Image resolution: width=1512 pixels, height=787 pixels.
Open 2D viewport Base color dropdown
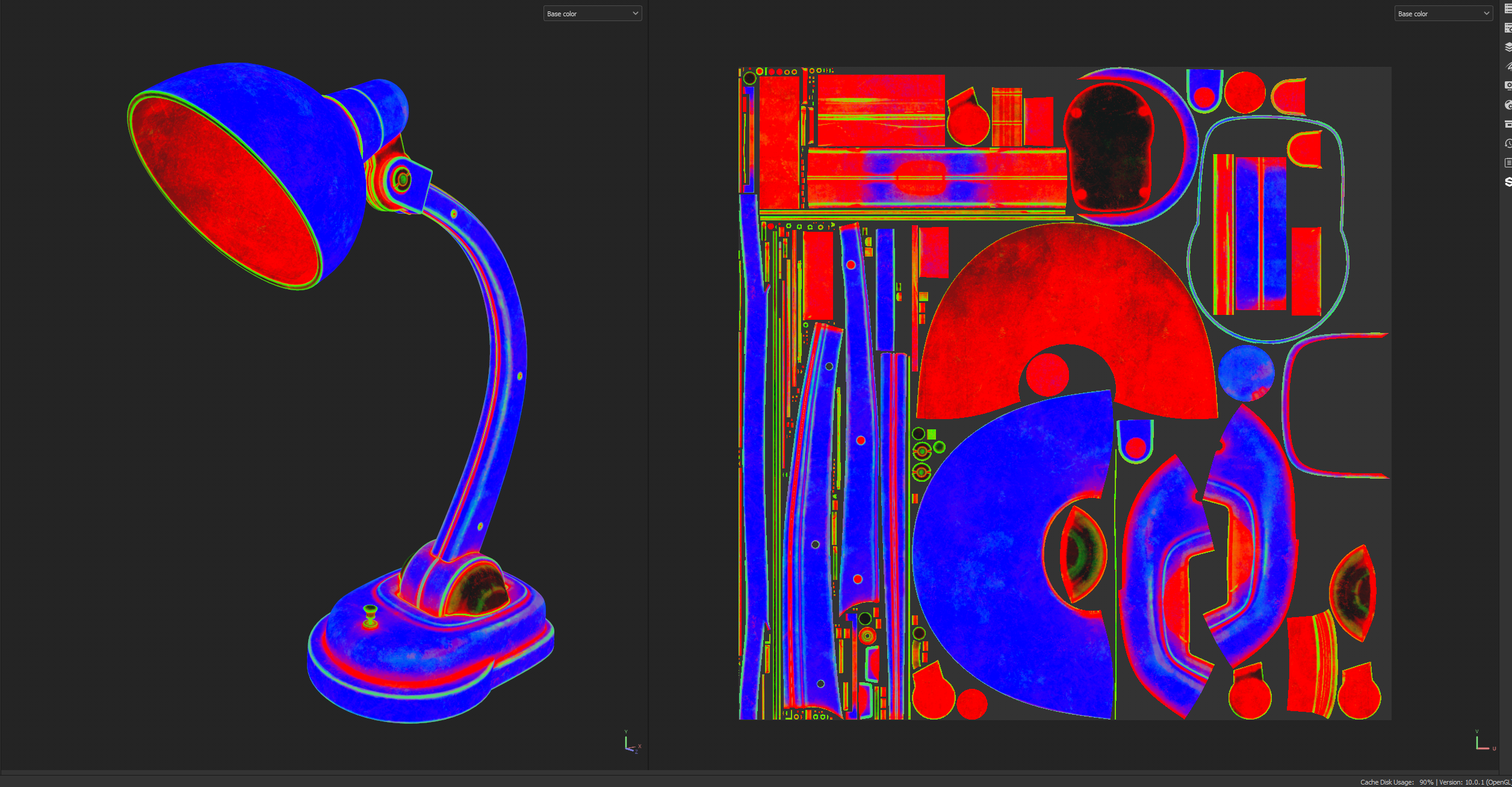coord(1443,13)
